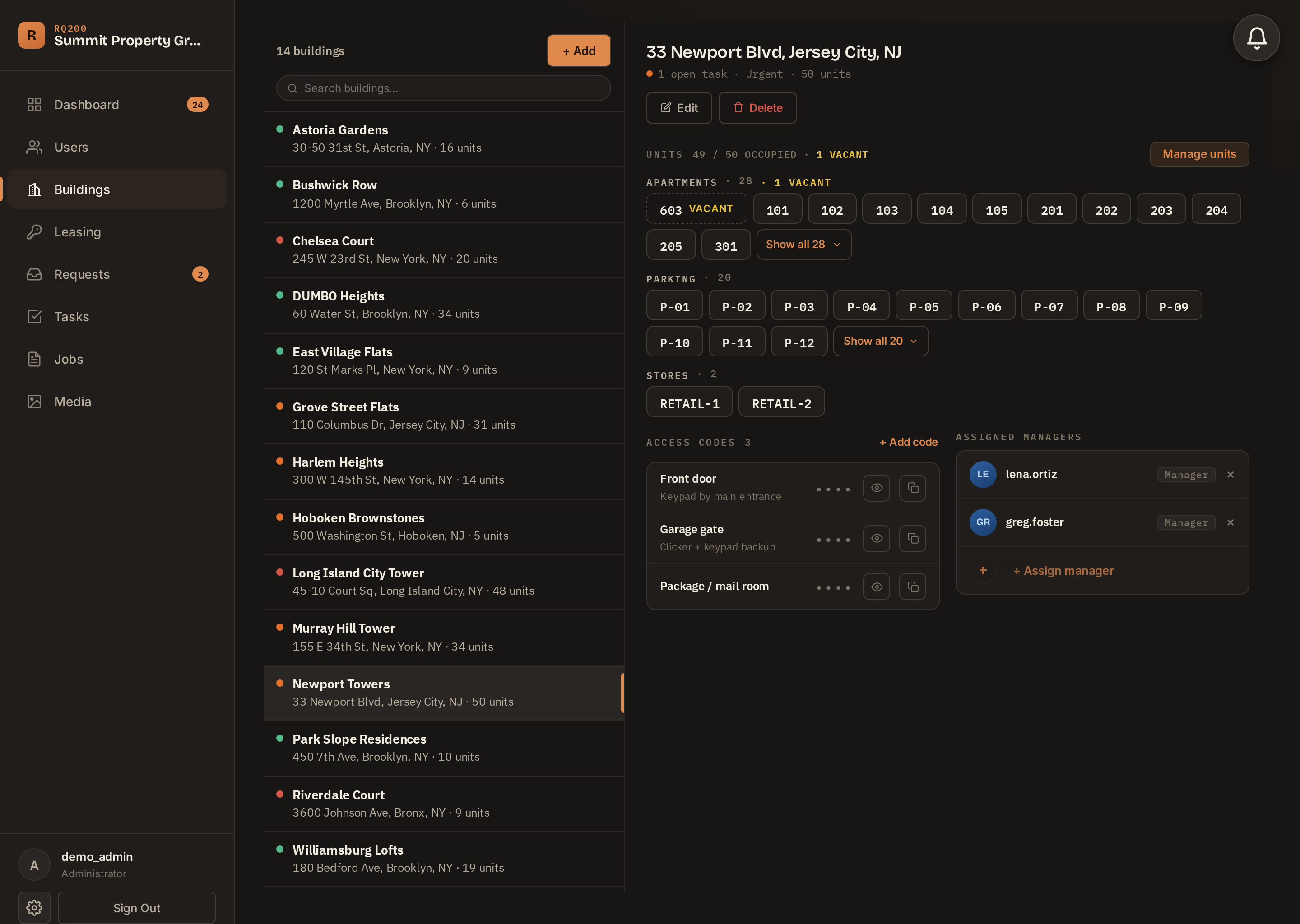Click the search magnifier icon

point(292,88)
